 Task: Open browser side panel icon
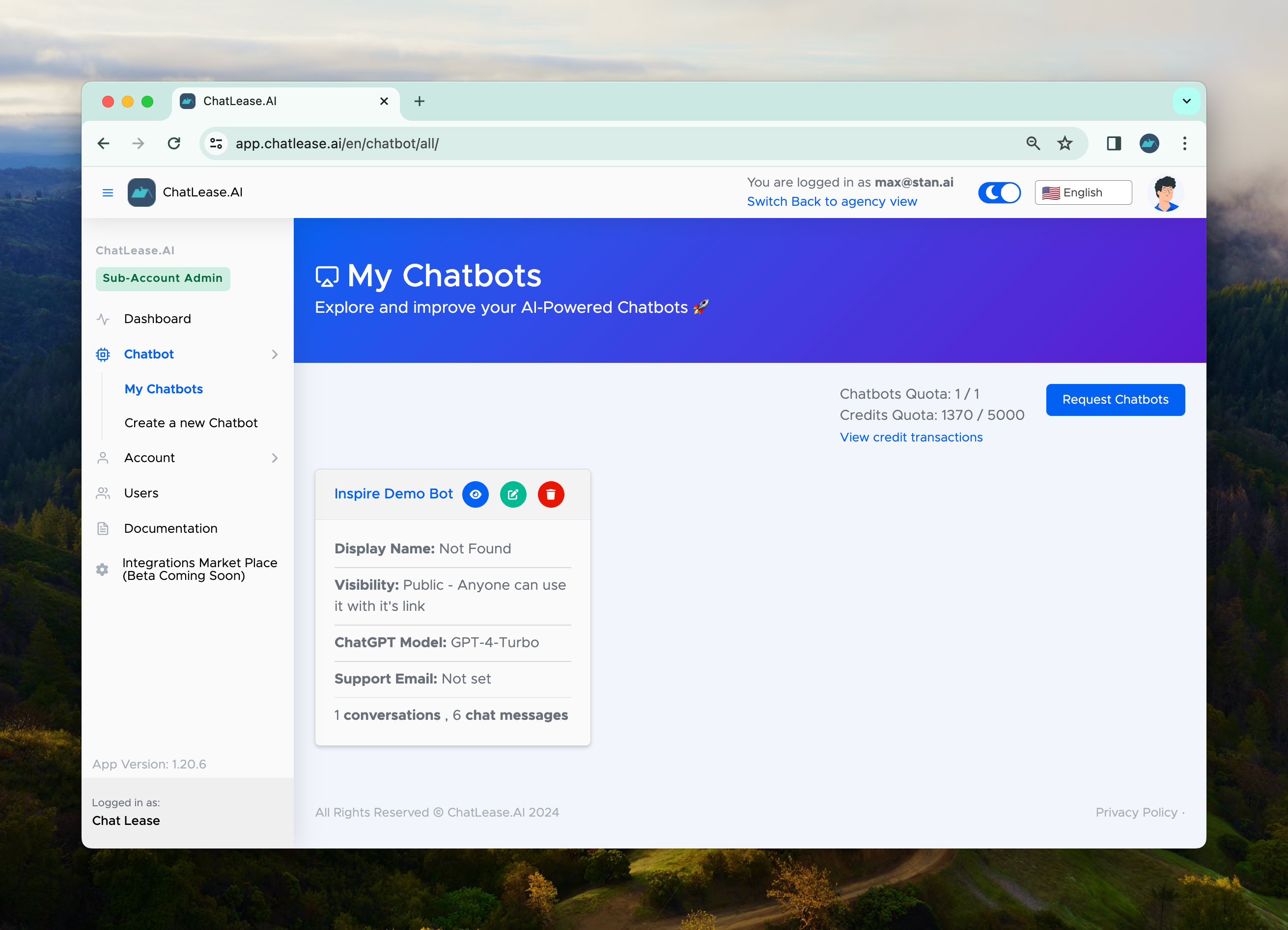pyautogui.click(x=1114, y=144)
